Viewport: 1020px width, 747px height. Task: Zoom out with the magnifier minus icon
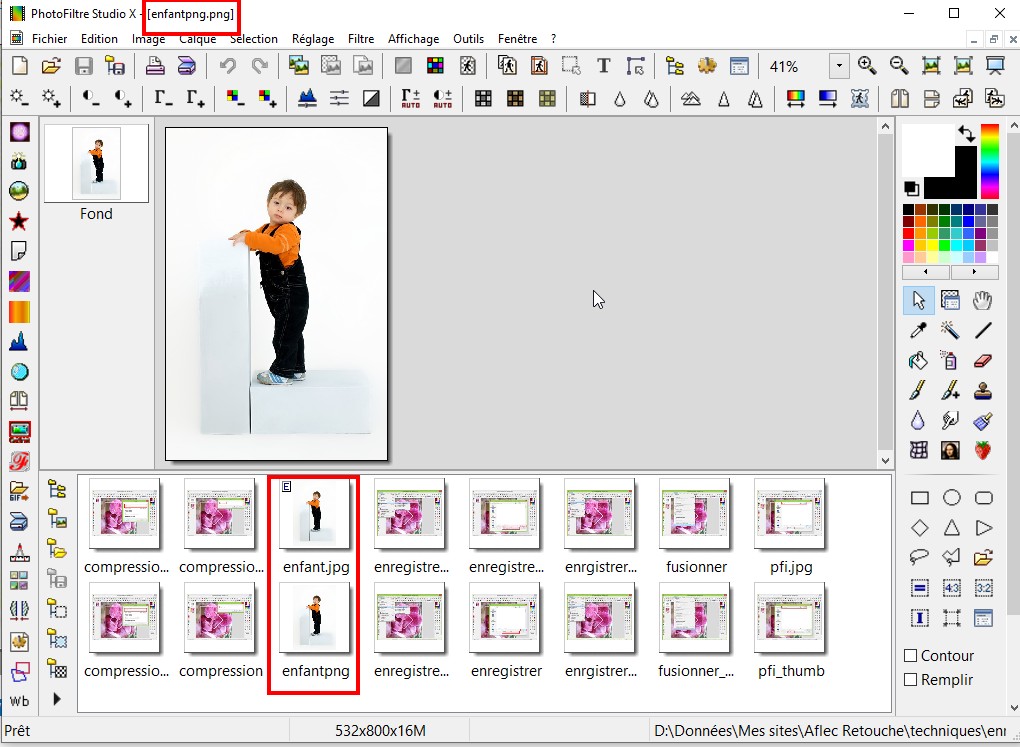point(899,66)
